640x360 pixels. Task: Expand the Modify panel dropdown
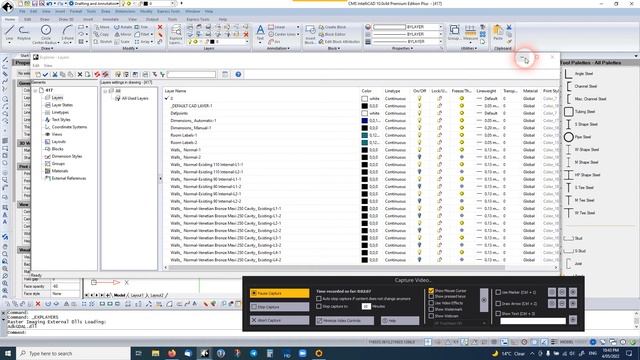(x=130, y=49)
